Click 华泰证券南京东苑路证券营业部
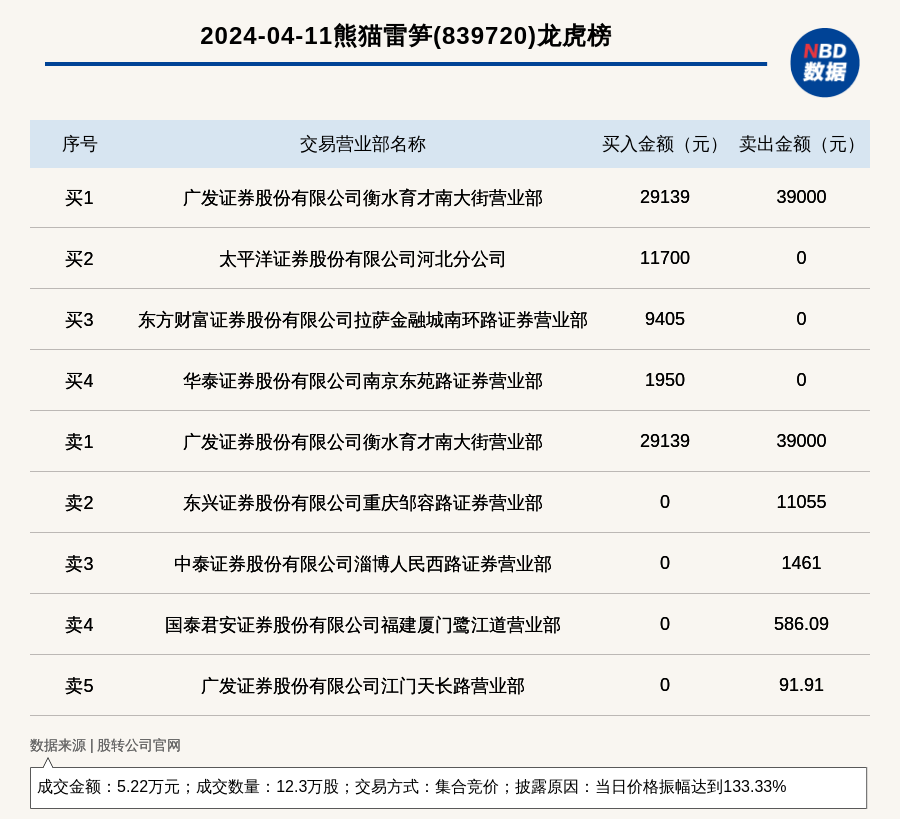Image resolution: width=900 pixels, height=819 pixels. click(x=363, y=381)
